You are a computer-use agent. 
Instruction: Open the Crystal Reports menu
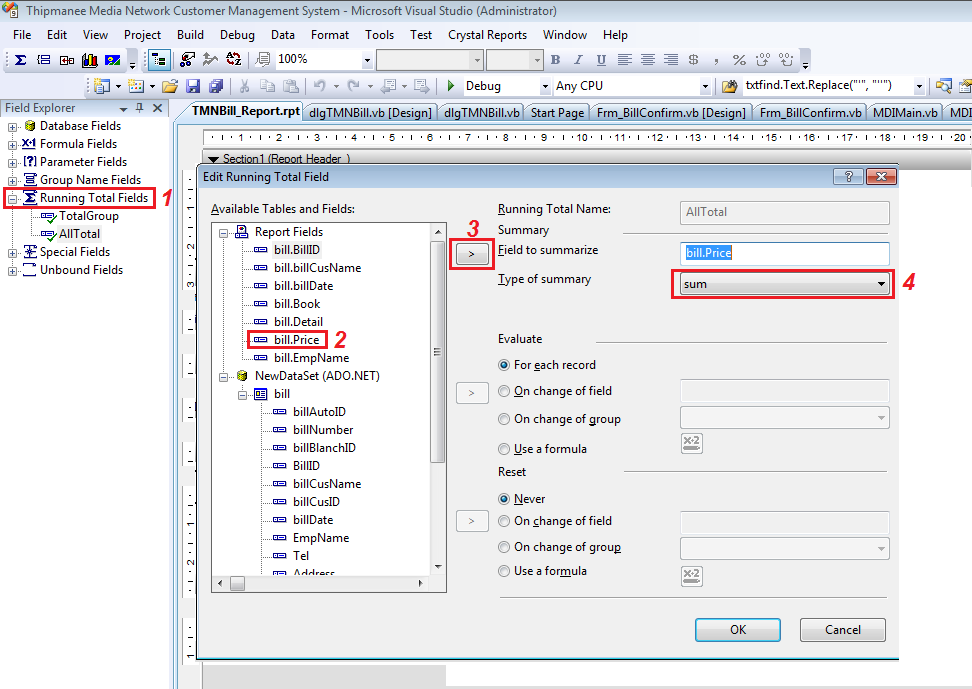(x=487, y=35)
